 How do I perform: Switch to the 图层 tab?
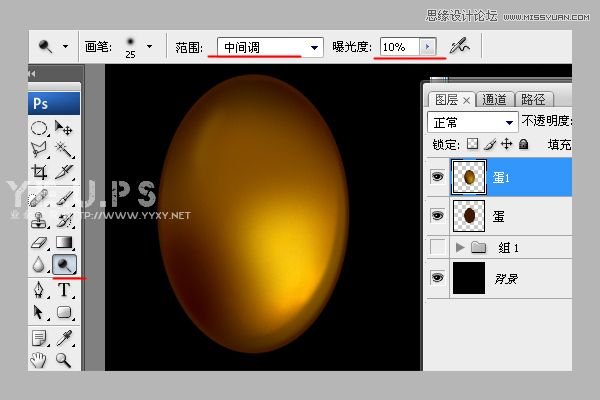[446, 100]
